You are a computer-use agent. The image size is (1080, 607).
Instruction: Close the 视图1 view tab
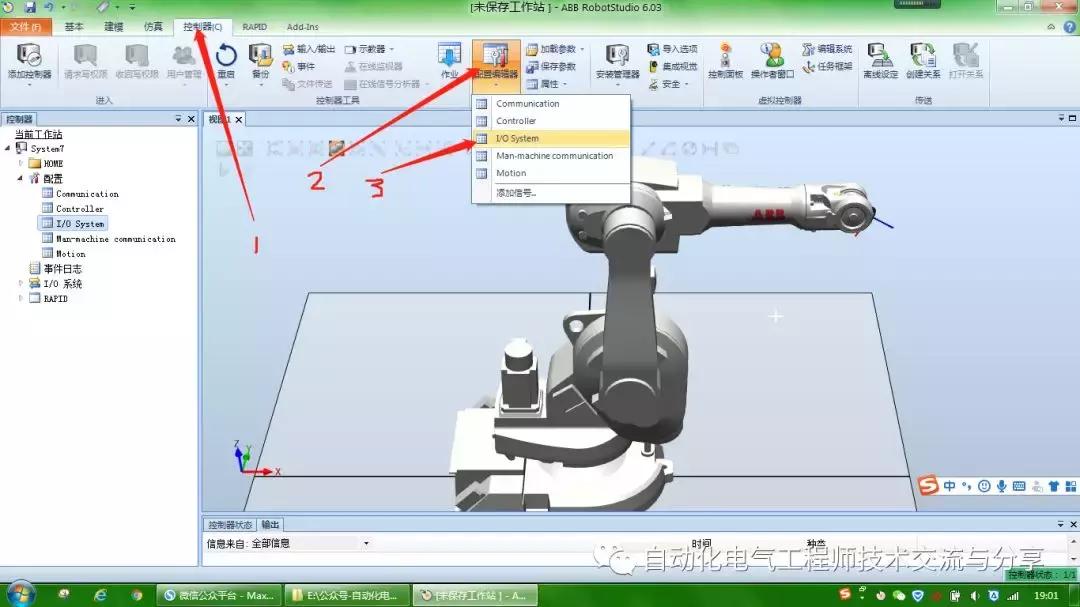tap(239, 120)
